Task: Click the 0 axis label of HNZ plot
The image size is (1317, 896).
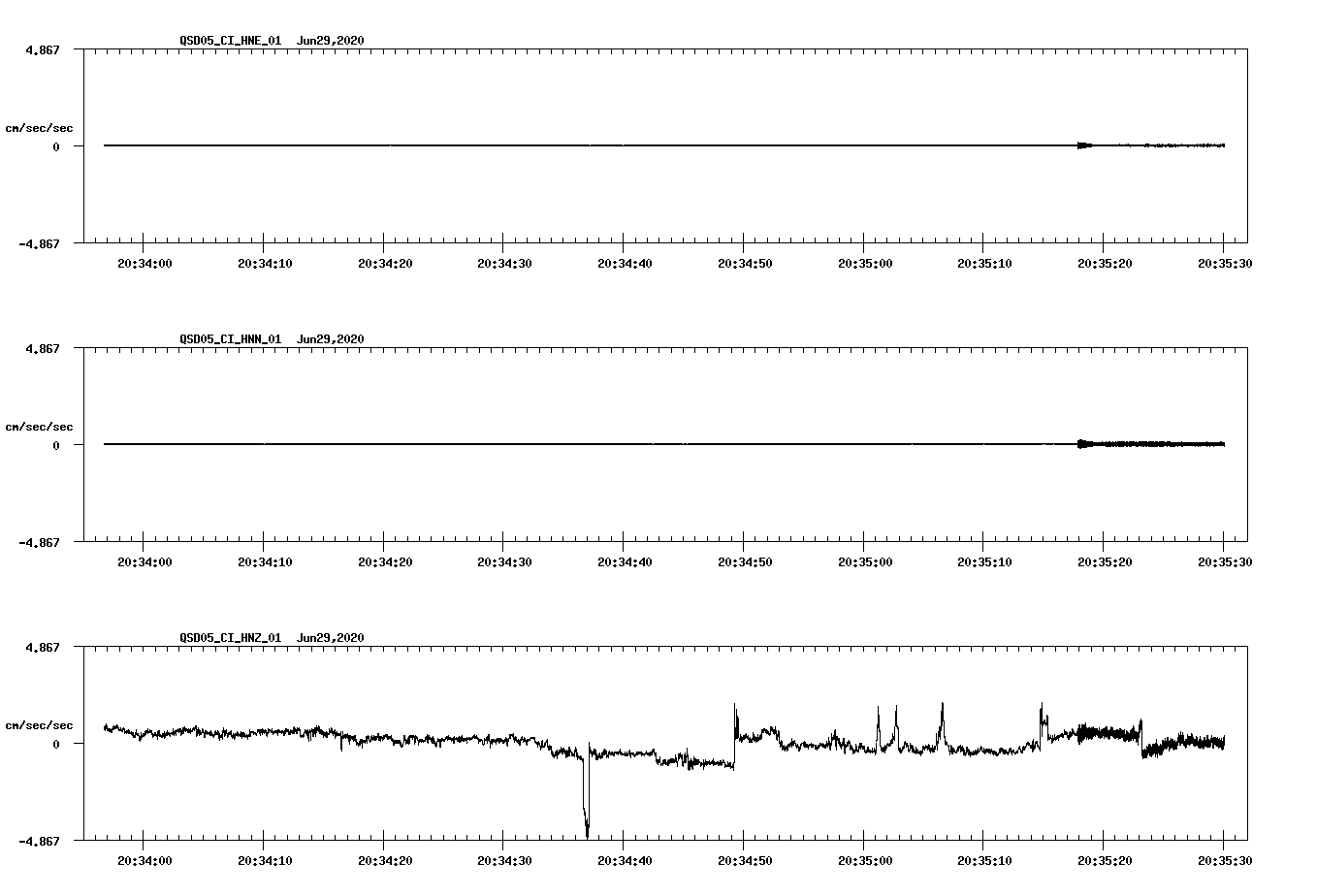Action: click(x=56, y=744)
